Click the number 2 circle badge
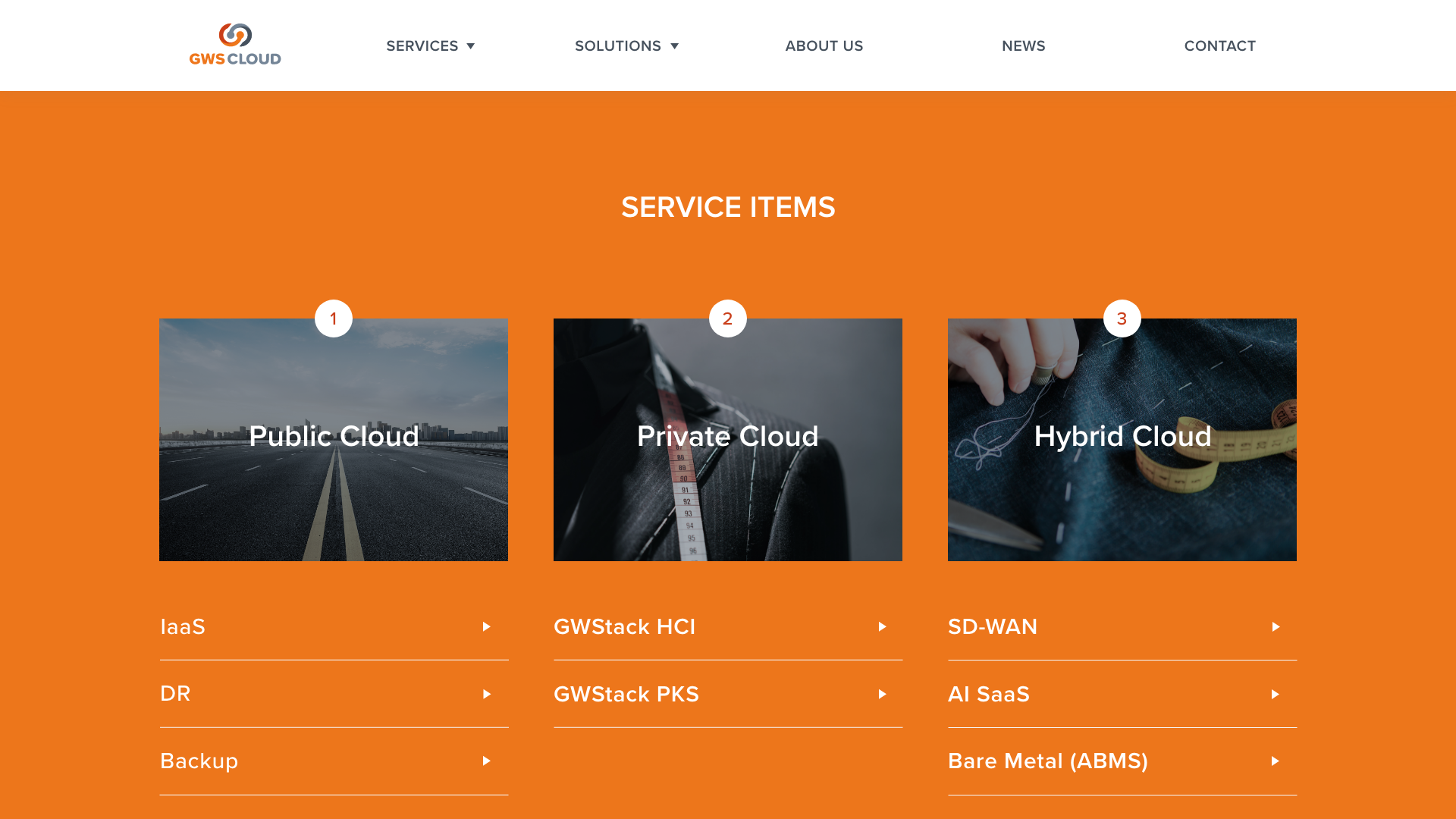This screenshot has height=819, width=1456. (728, 318)
